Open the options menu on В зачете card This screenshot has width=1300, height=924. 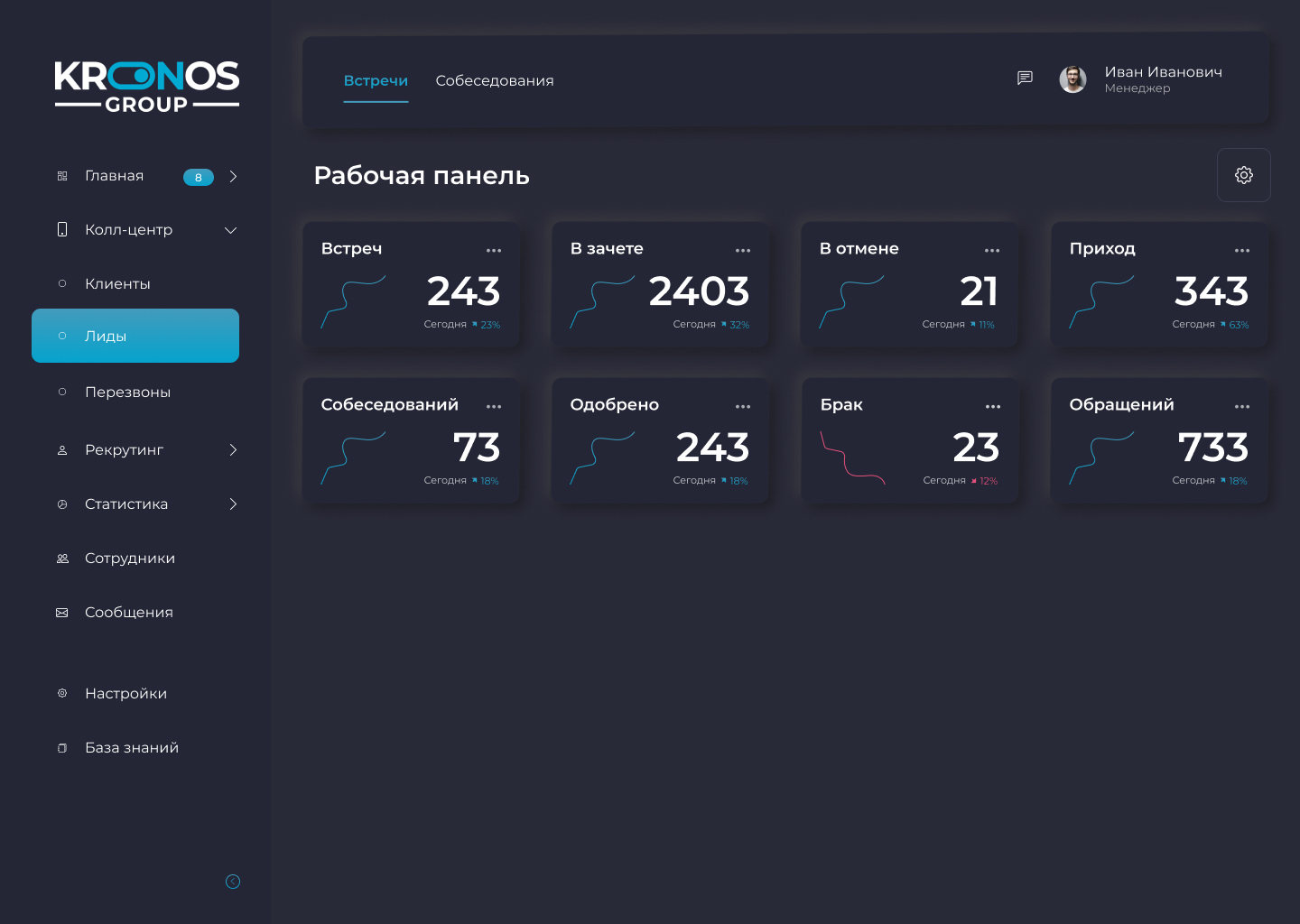click(x=743, y=251)
